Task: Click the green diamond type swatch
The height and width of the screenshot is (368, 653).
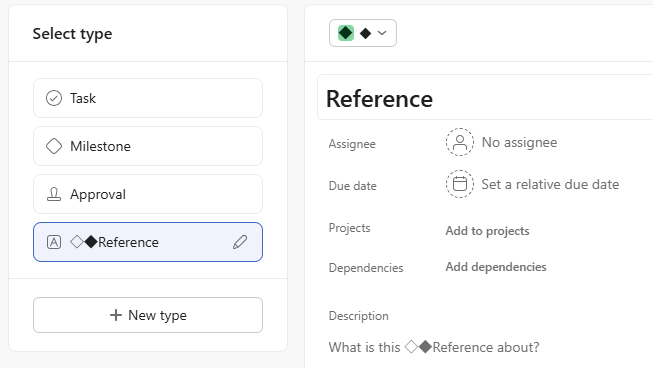Action: click(346, 33)
